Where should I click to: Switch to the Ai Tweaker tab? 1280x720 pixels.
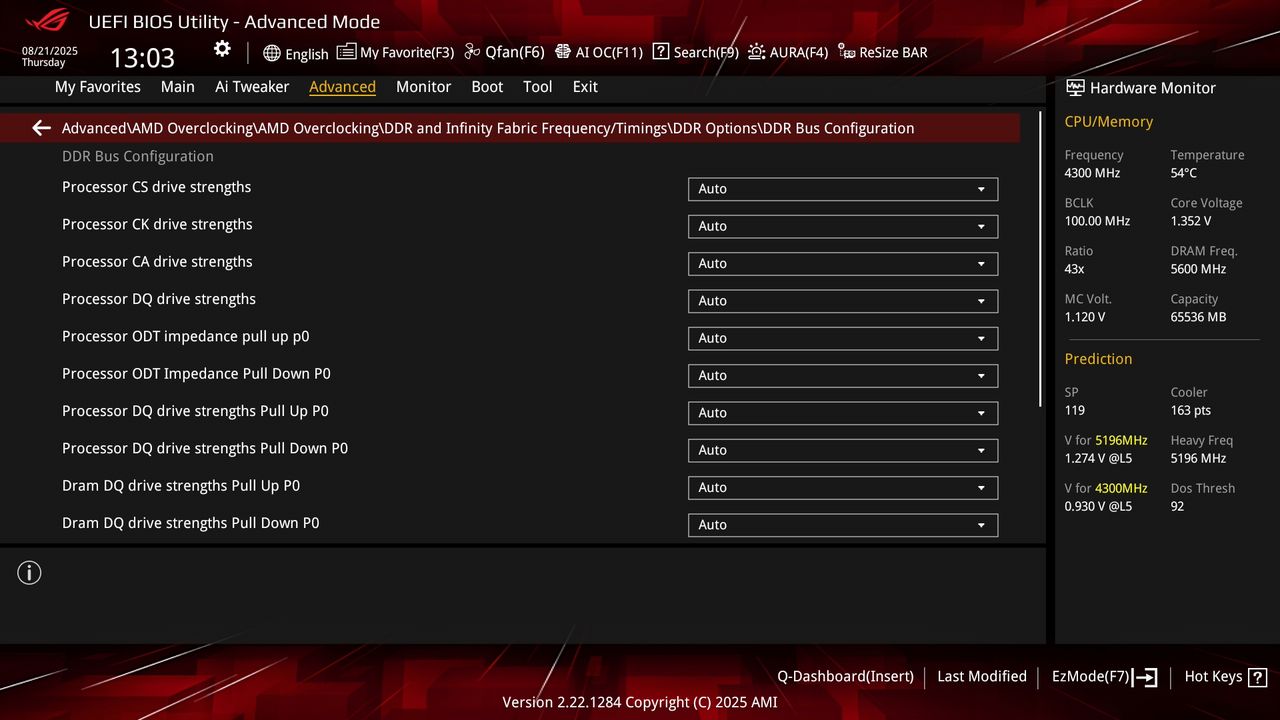(251, 87)
